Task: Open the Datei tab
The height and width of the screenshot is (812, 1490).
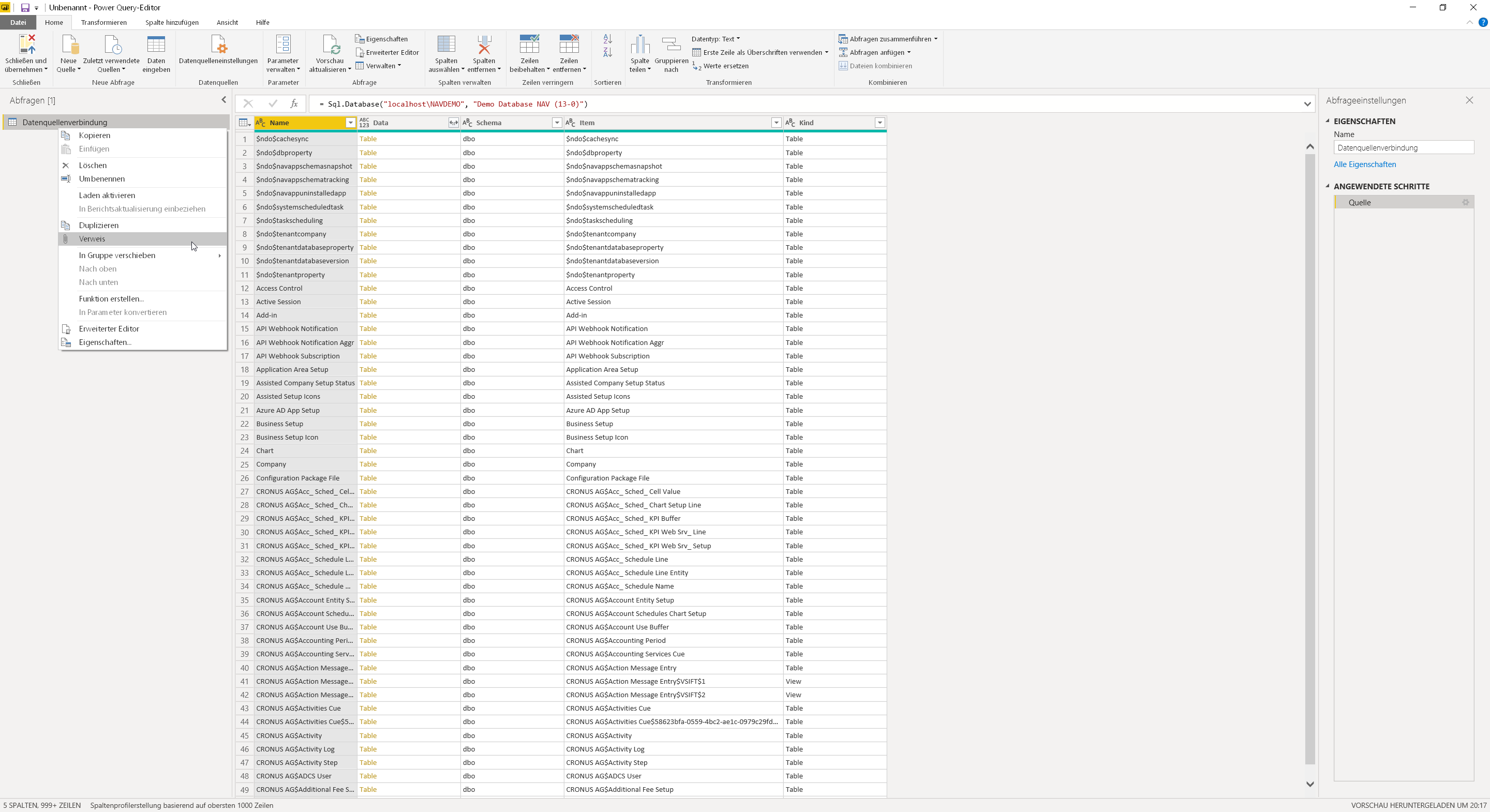Action: click(x=18, y=23)
